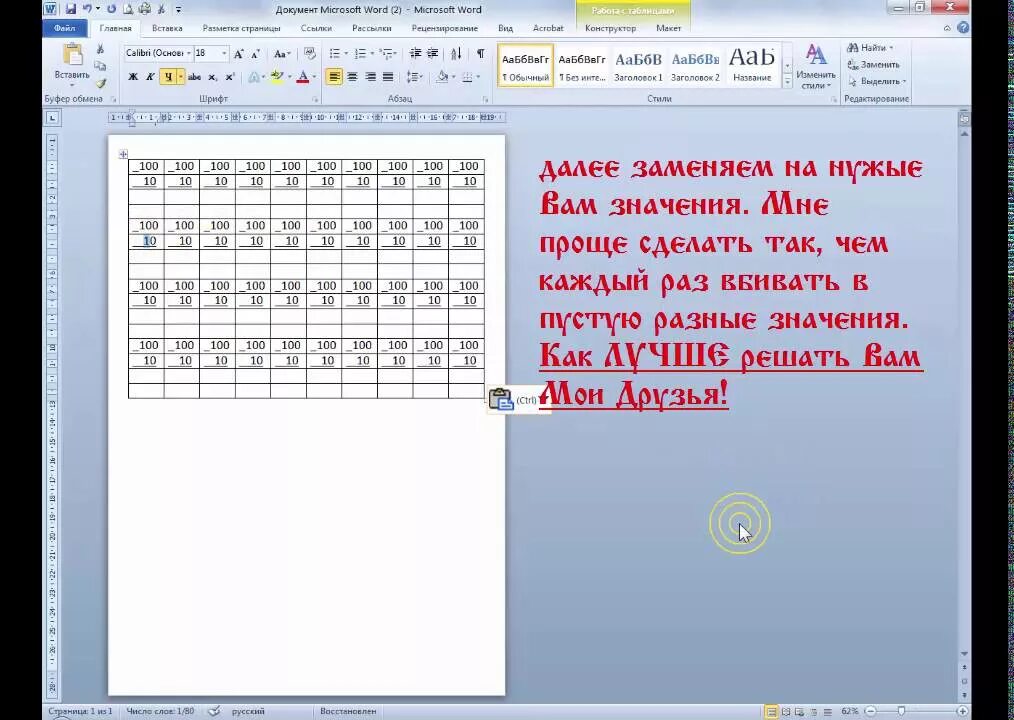The image size is (1014, 720).
Task: Click the Grow Font icon
Action: click(239, 54)
